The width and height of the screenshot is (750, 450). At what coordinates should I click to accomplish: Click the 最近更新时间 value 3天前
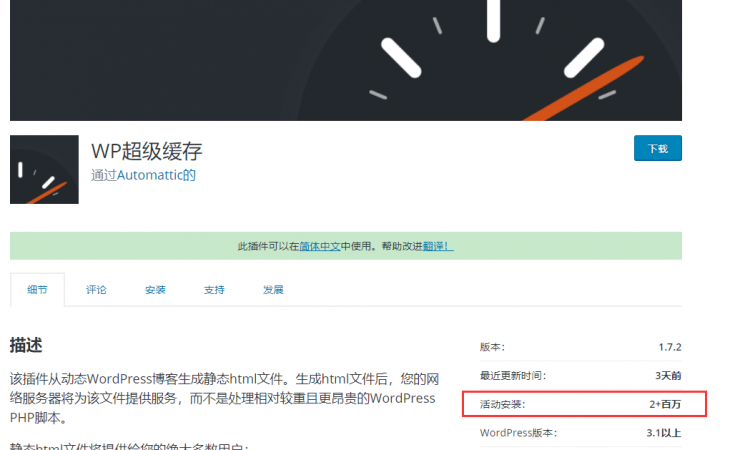click(x=668, y=376)
